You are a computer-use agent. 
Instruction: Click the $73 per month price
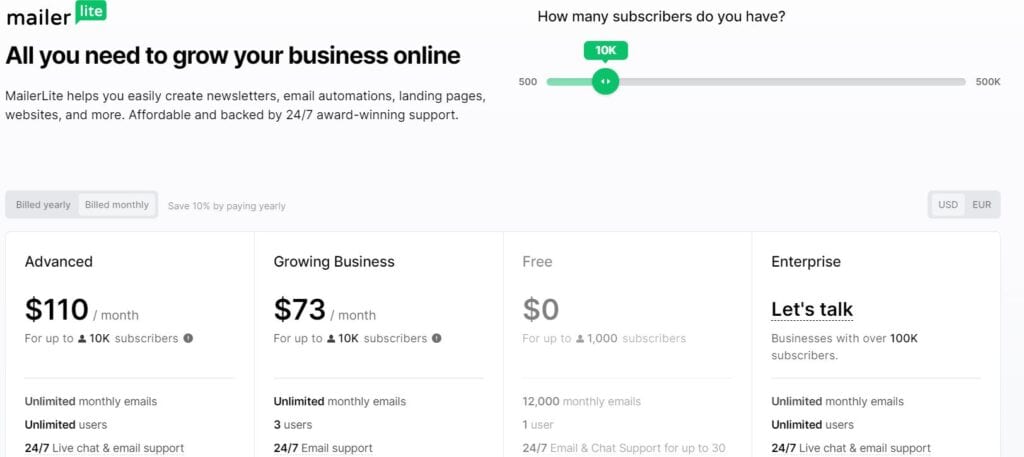click(325, 310)
